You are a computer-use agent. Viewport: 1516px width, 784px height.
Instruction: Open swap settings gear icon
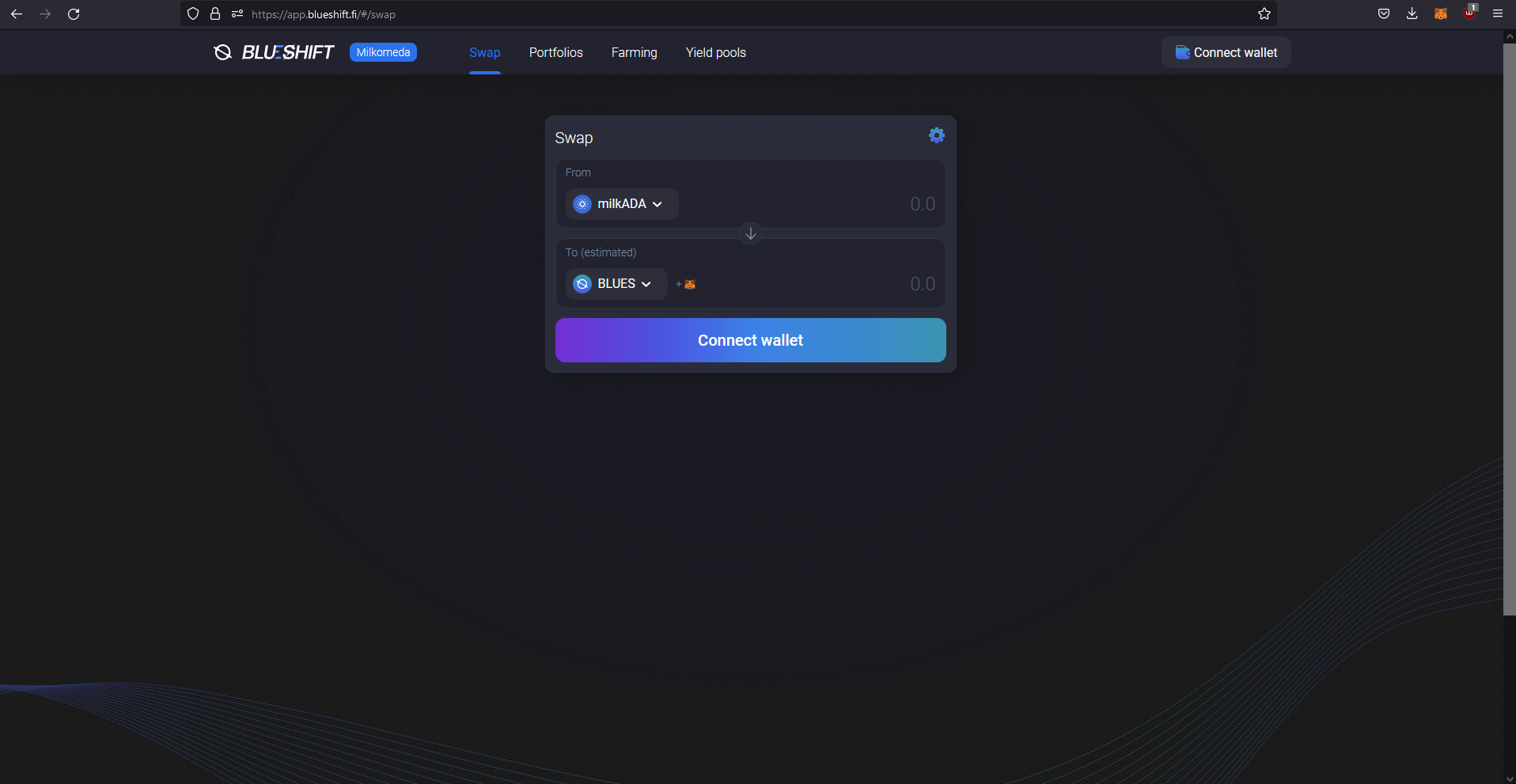coord(937,135)
